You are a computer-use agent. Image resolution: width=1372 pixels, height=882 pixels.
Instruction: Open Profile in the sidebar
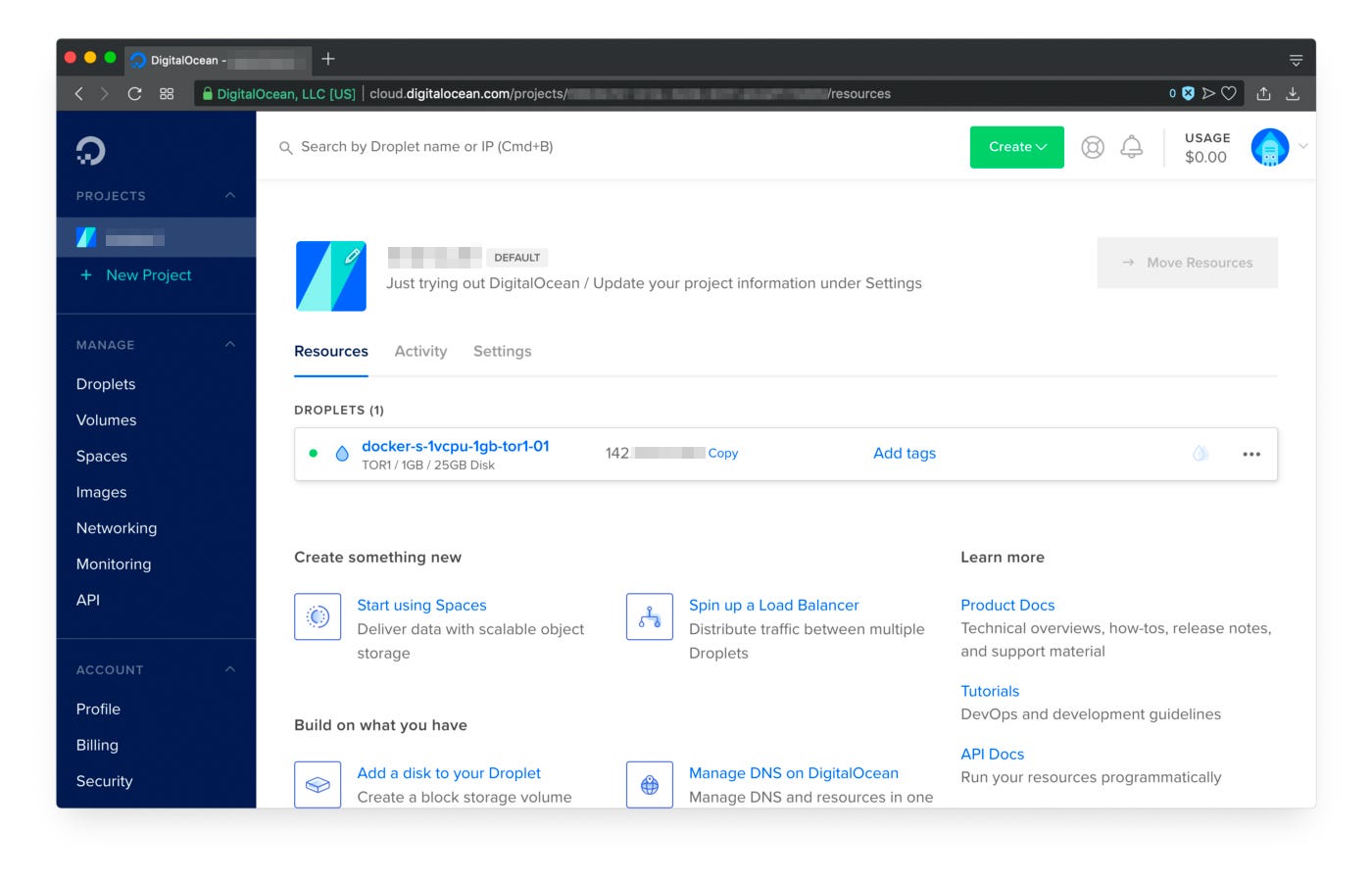pos(98,709)
